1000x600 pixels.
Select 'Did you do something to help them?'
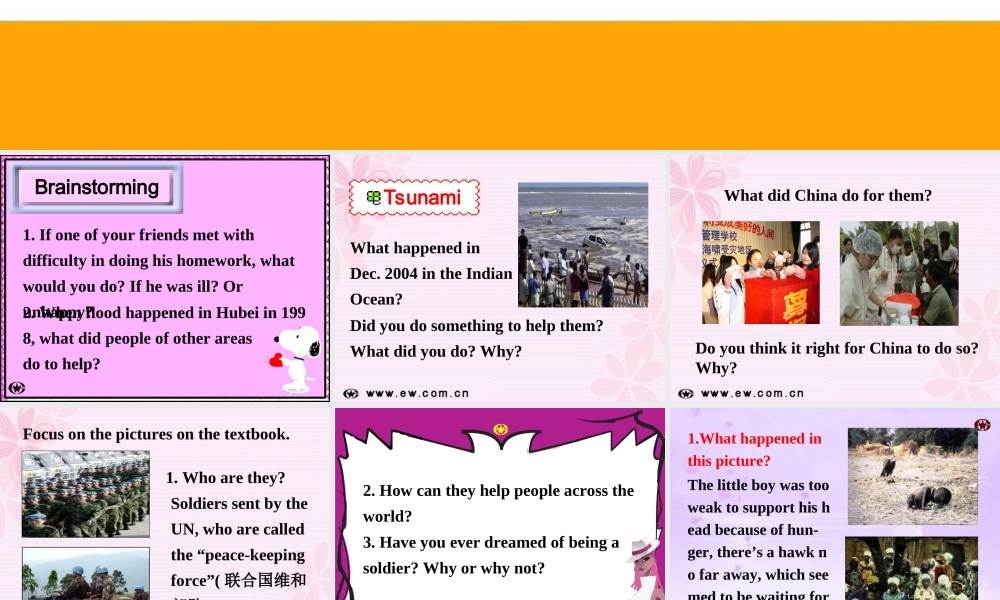tap(476, 326)
